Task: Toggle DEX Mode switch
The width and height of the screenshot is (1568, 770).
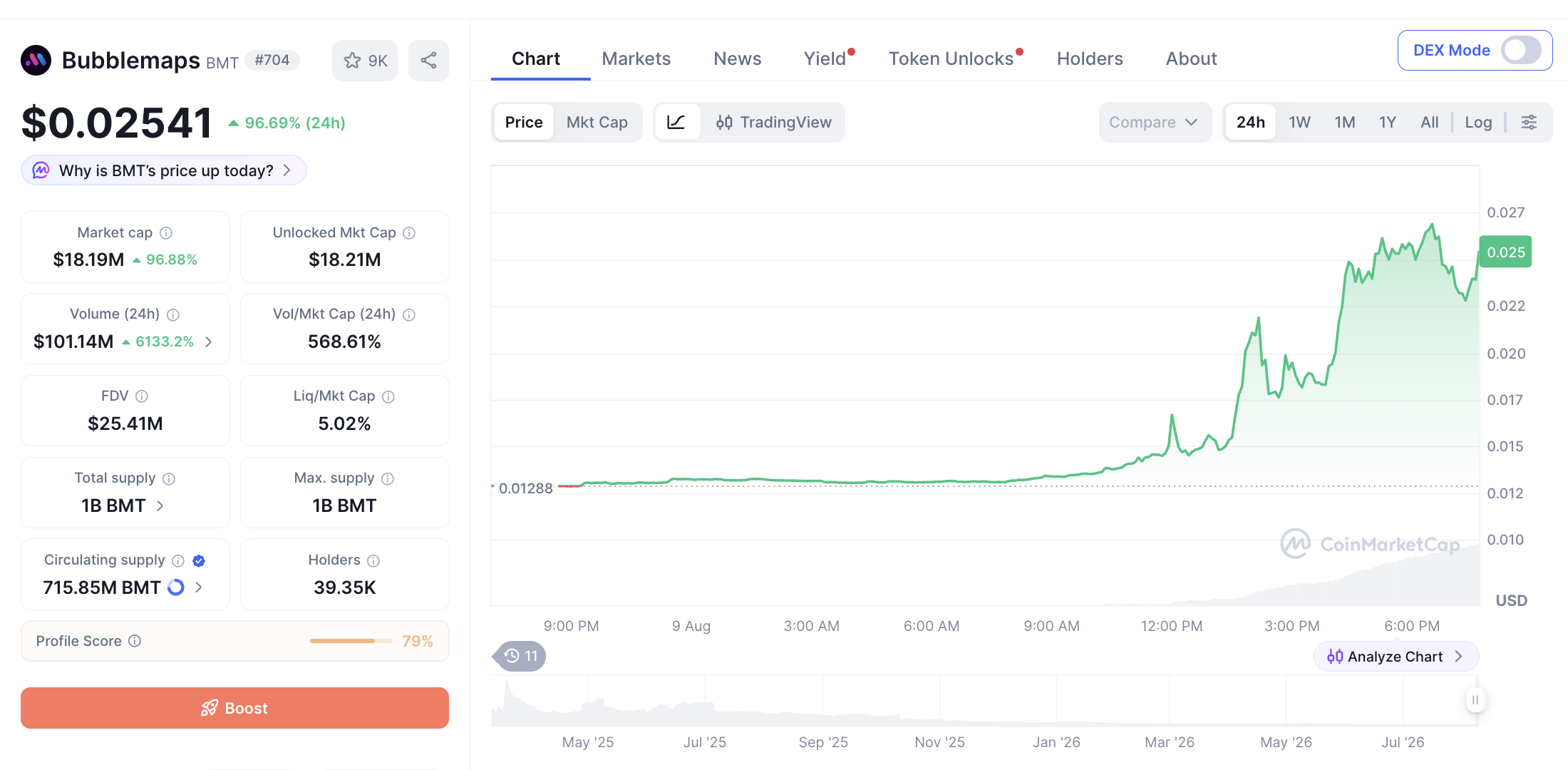Action: tap(1520, 51)
